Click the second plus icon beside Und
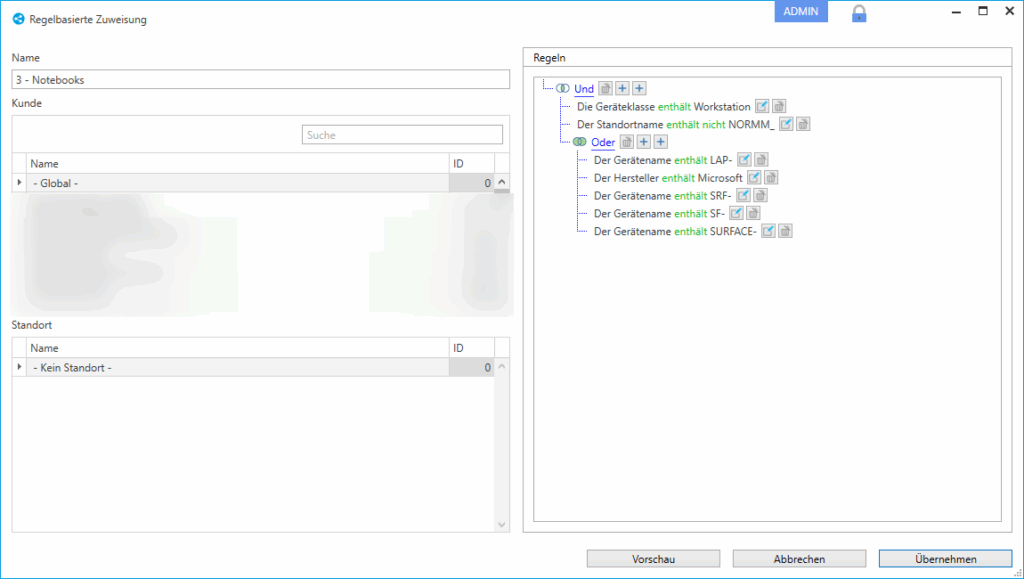Viewport: 1024px width, 579px height. 639,88
